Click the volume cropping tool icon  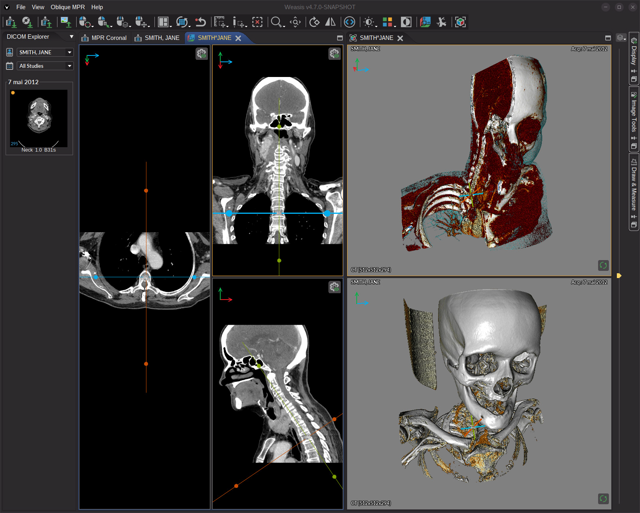click(442, 22)
